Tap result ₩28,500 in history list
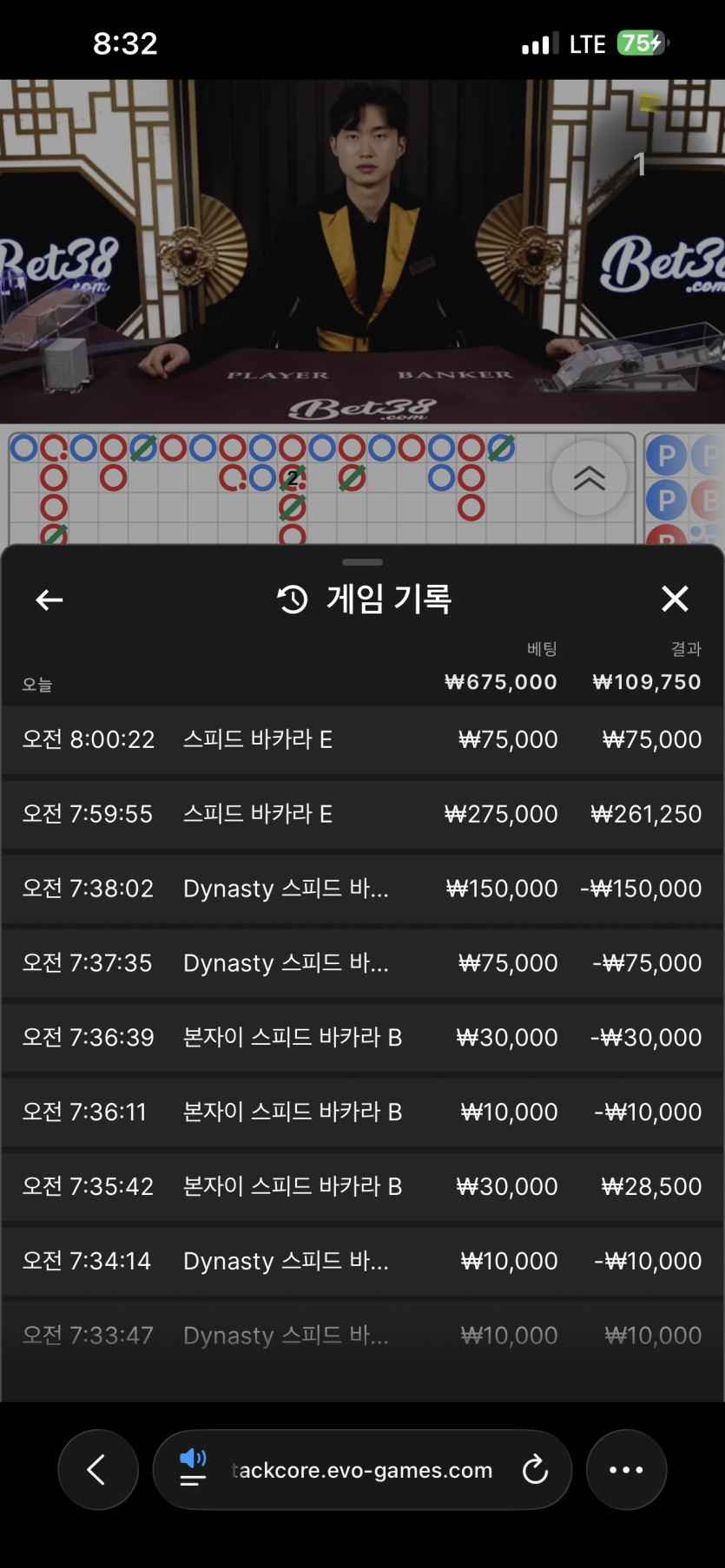Image resolution: width=725 pixels, height=1568 pixels. pyautogui.click(x=651, y=1187)
